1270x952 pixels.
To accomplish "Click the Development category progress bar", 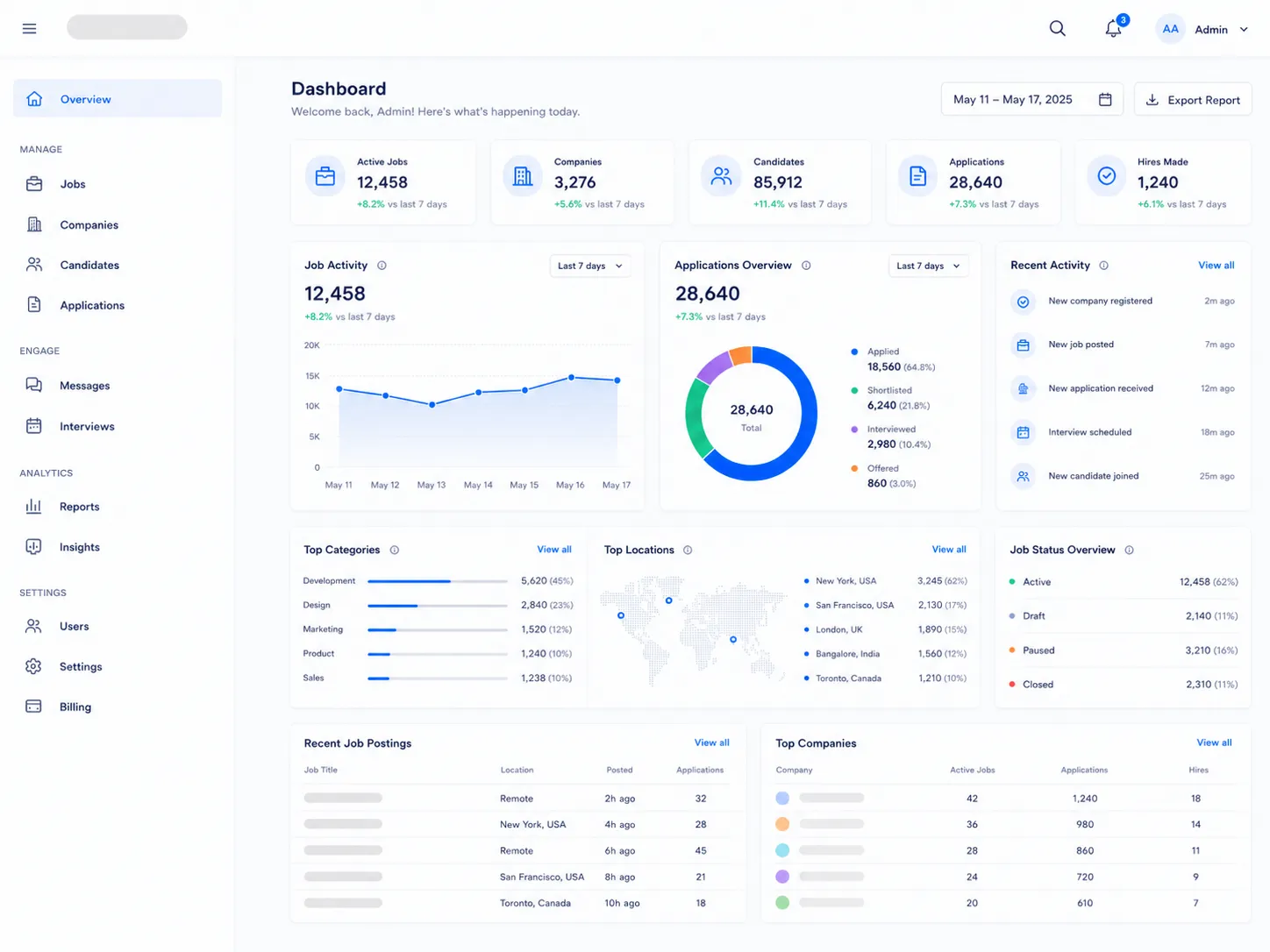I will pyautogui.click(x=438, y=581).
